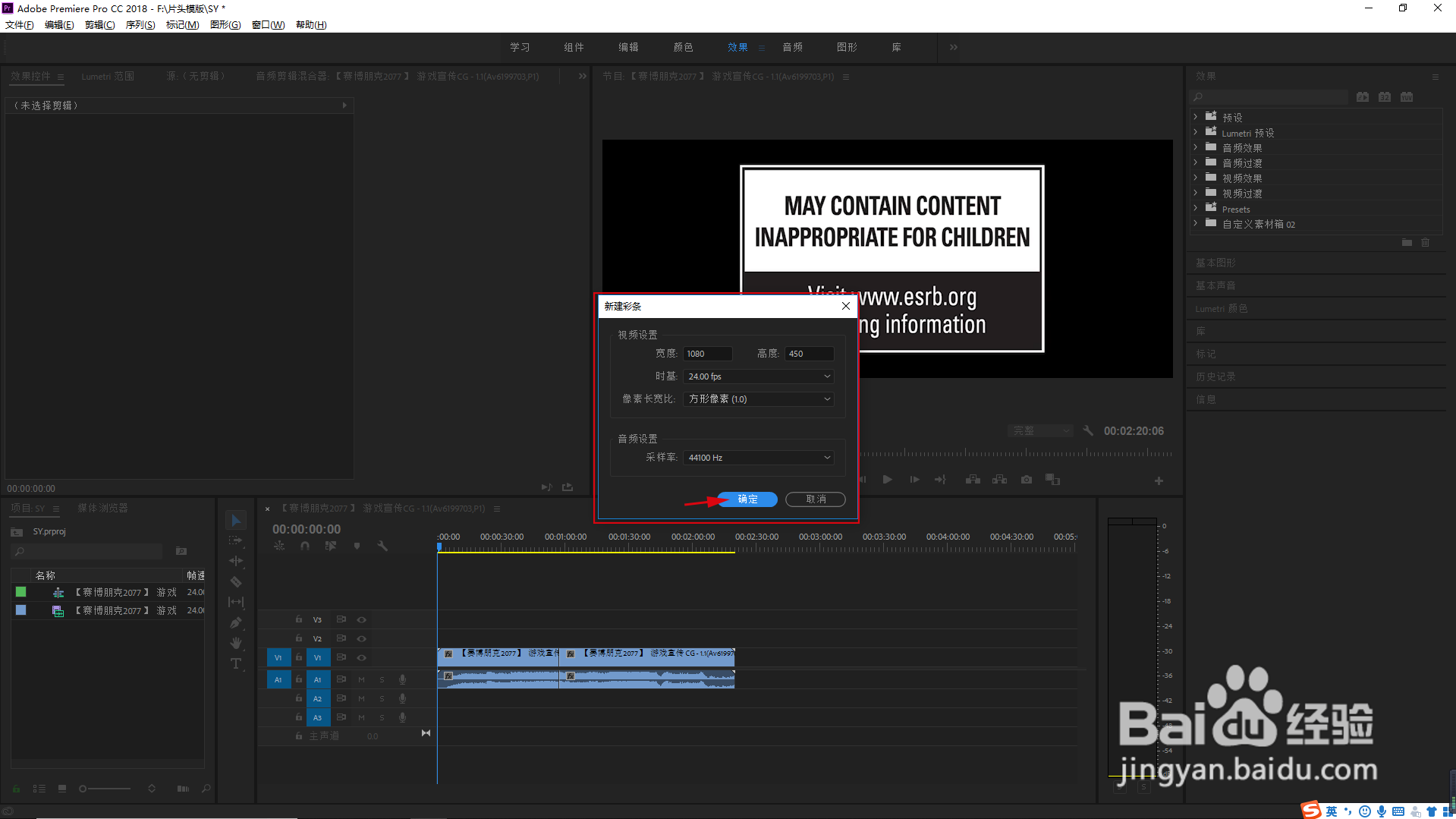
Task: Click the green label swatch in project list
Action: pyautogui.click(x=20, y=592)
